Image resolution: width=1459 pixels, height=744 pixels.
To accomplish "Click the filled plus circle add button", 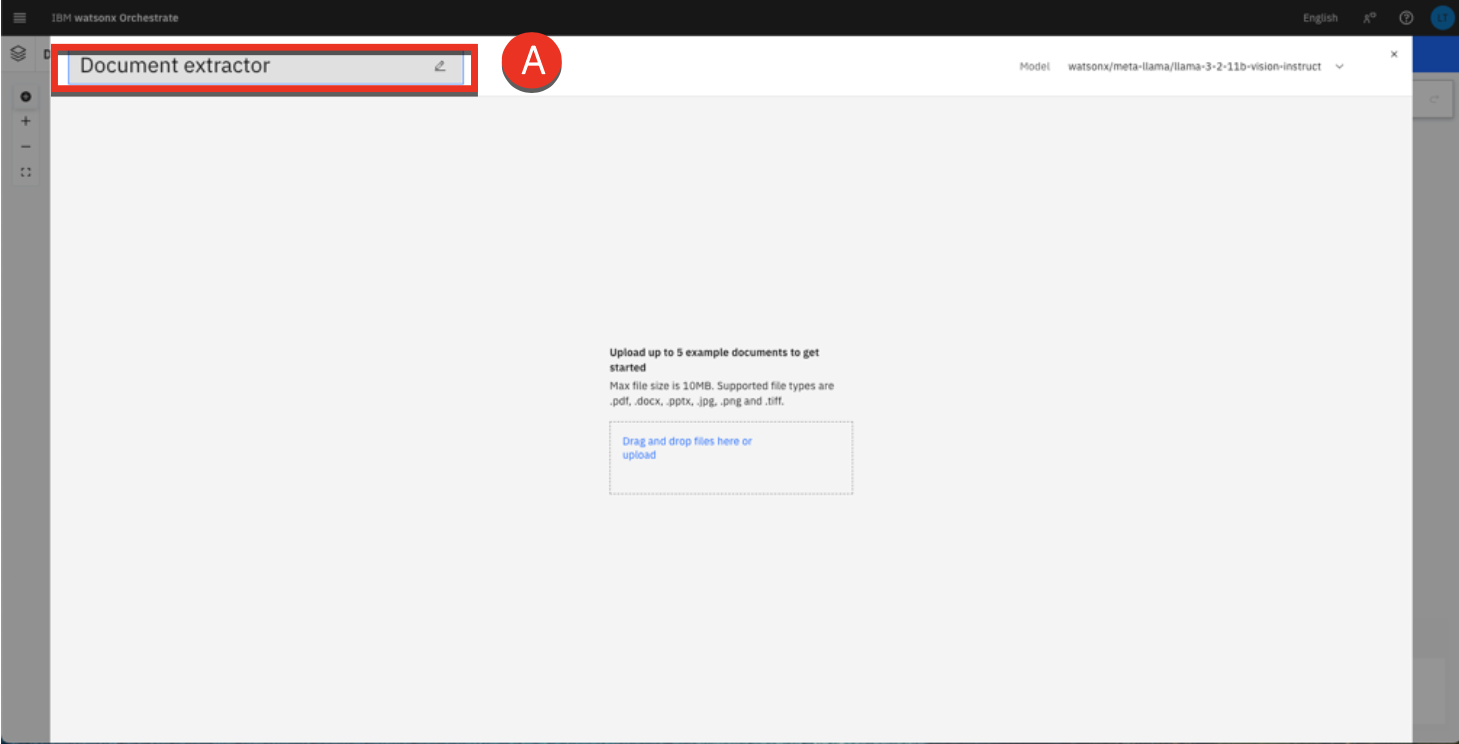I will [26, 97].
